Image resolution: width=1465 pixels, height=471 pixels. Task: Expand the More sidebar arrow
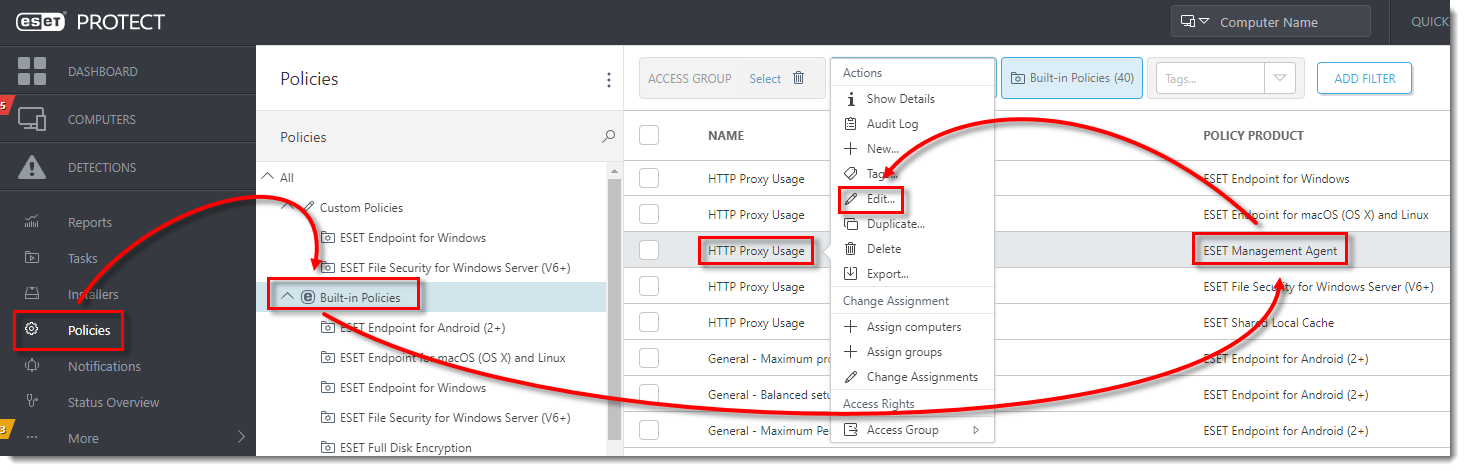(x=241, y=437)
